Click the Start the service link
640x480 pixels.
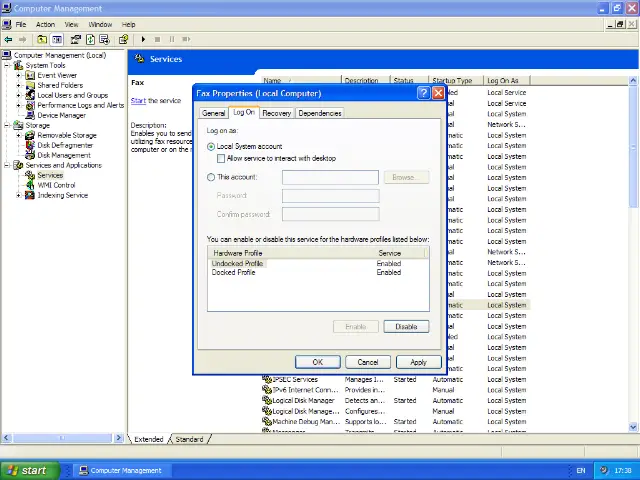[138, 100]
